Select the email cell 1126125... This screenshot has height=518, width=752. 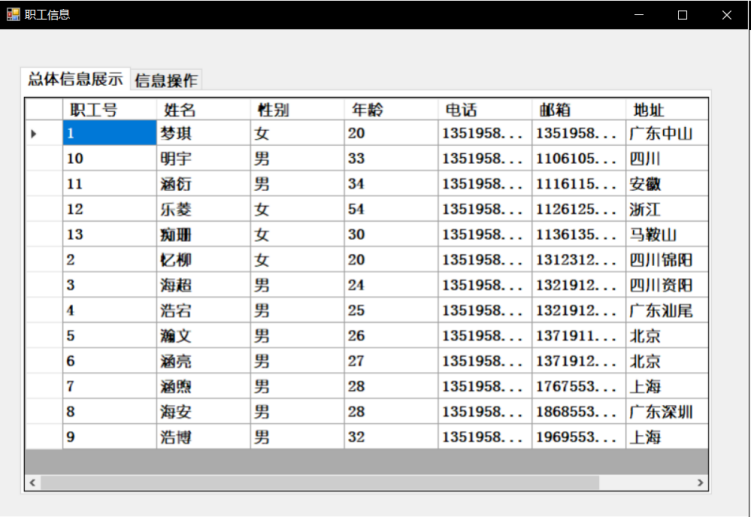[579, 209]
